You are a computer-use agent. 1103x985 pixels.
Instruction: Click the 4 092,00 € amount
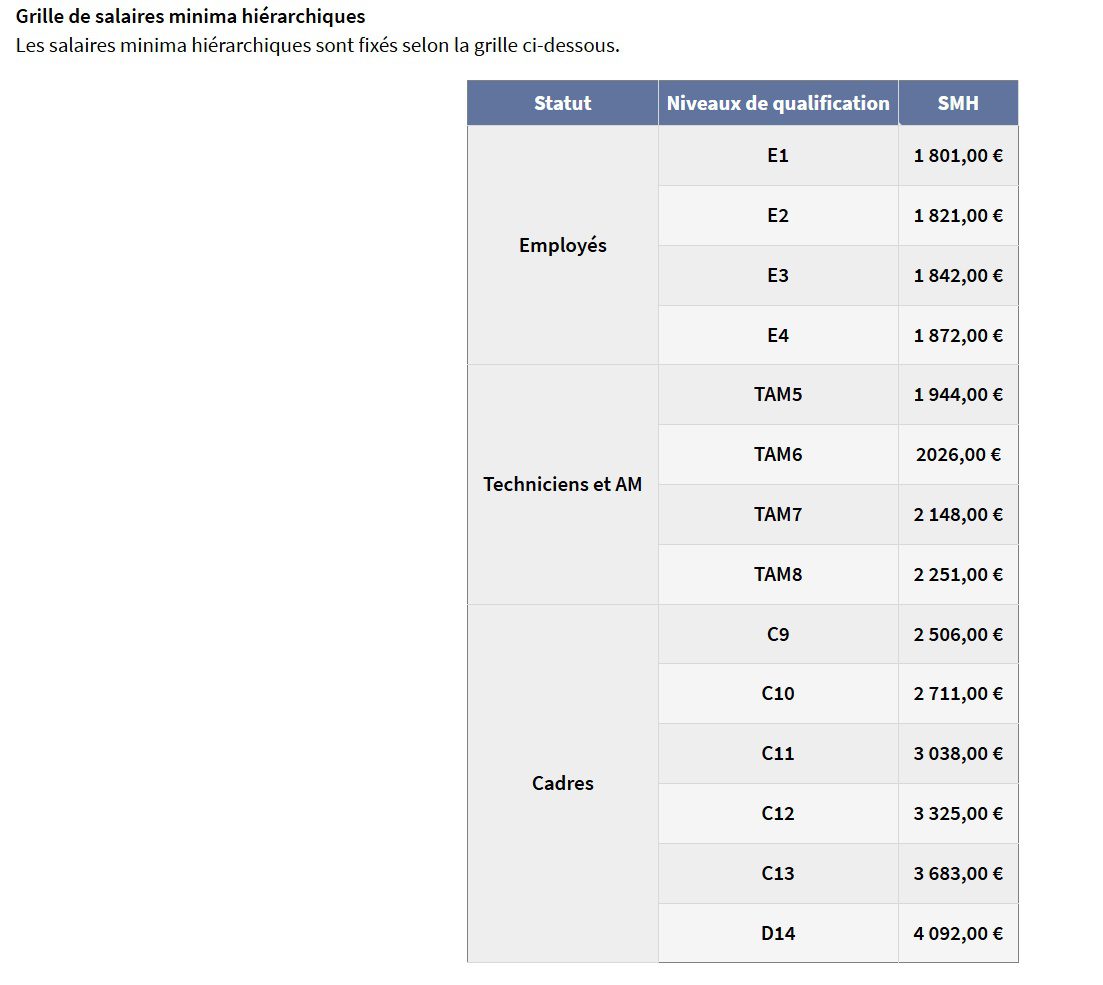958,933
